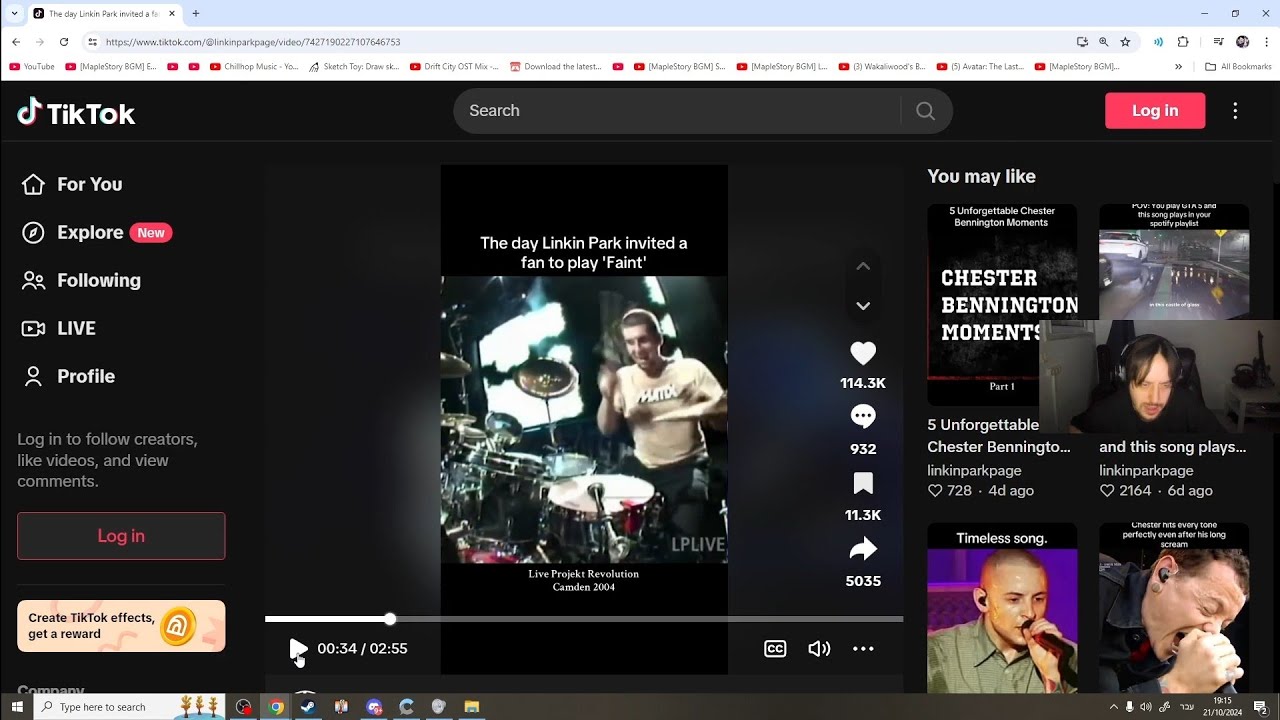The image size is (1280, 720).
Task: Click the sidebar outlined Log in button
Action: pos(121,536)
